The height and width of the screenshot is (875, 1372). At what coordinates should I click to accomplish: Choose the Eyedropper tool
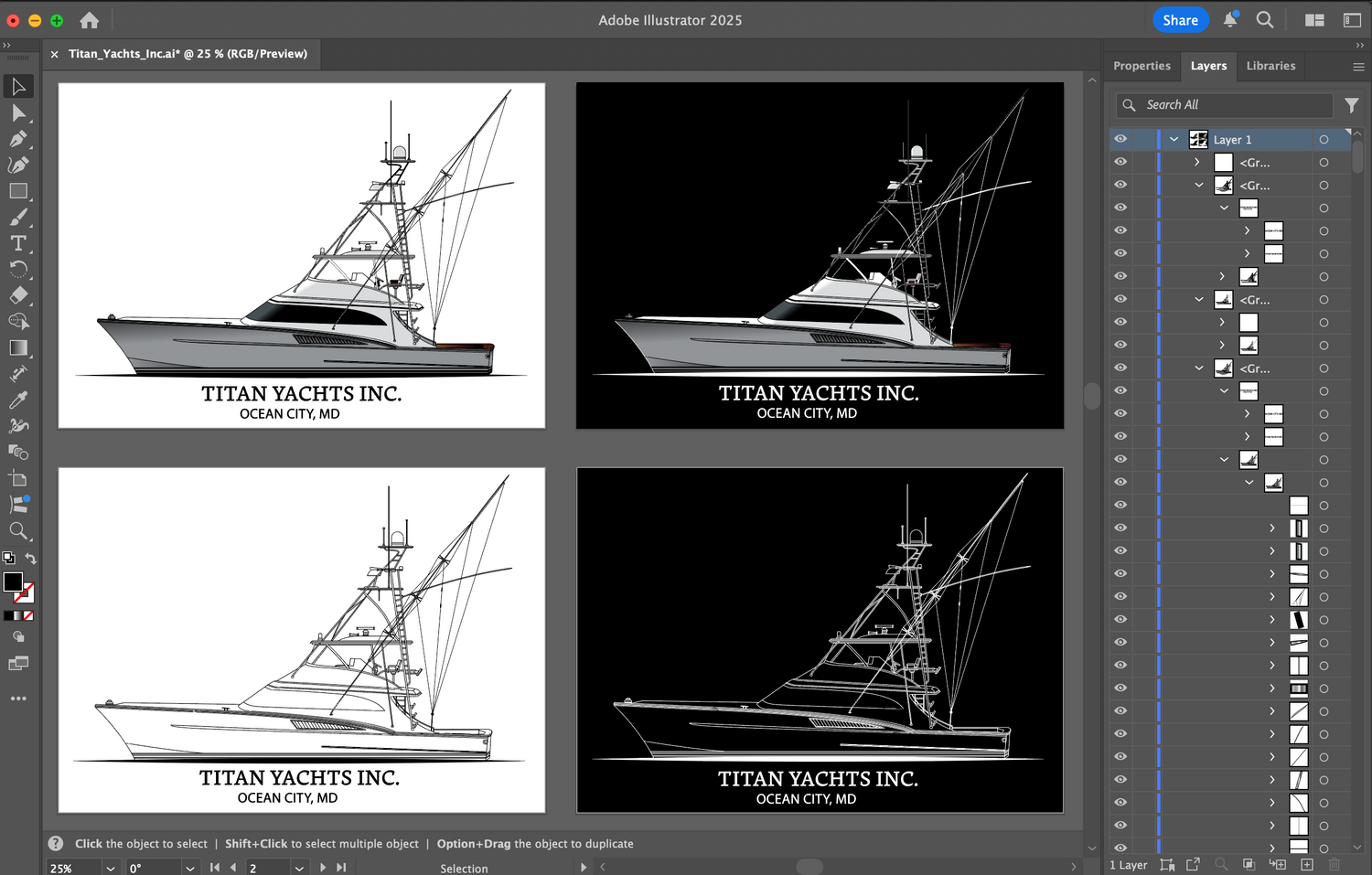tap(17, 400)
